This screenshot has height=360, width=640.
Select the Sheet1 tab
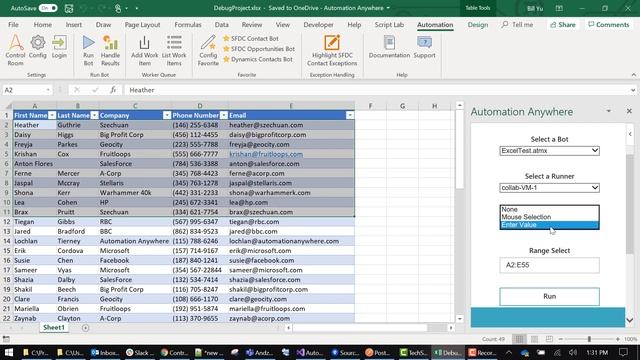tap(54, 328)
